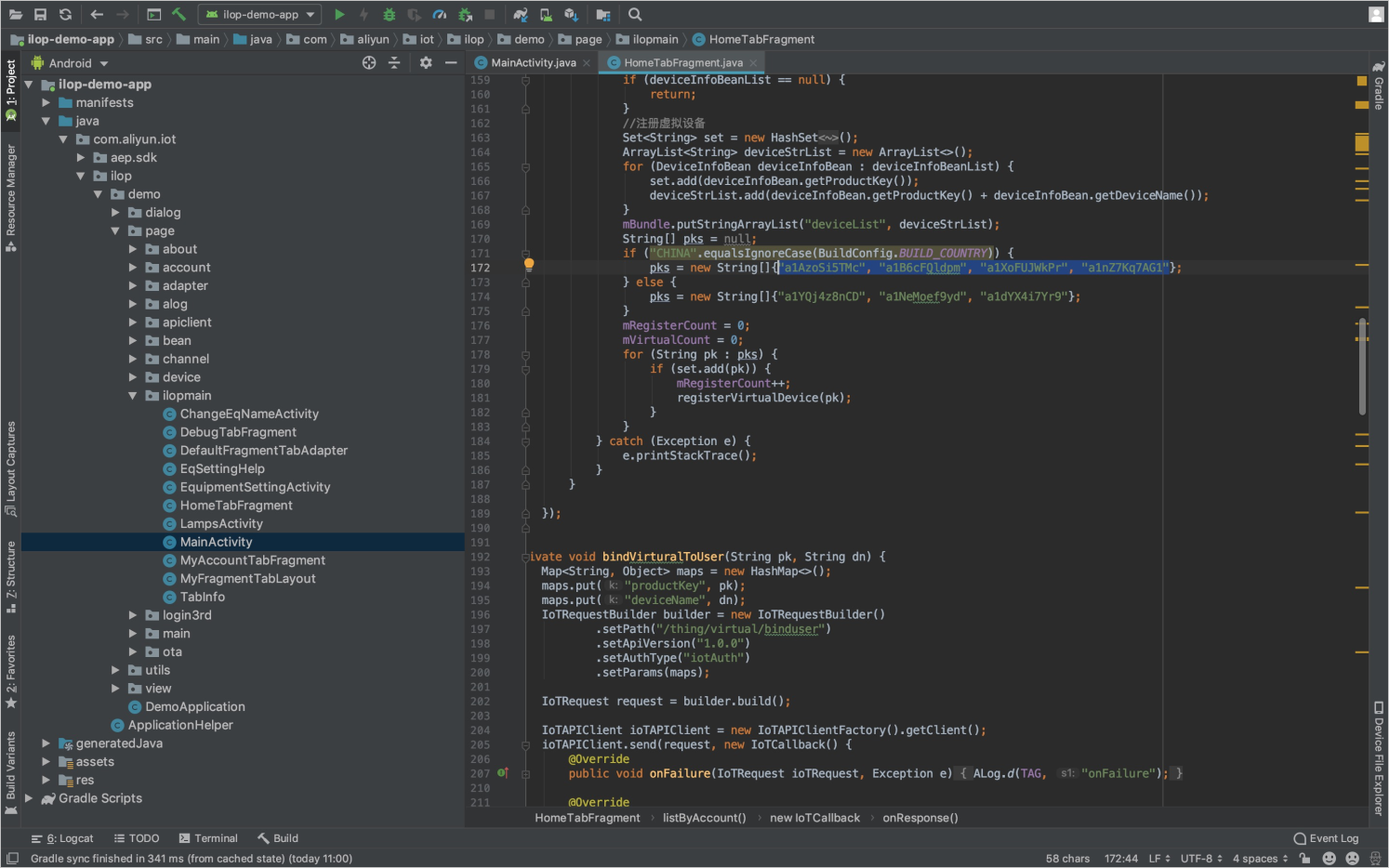Select the HomeTabFragment.java editor tab
The image size is (1389, 868).
pyautogui.click(x=682, y=63)
